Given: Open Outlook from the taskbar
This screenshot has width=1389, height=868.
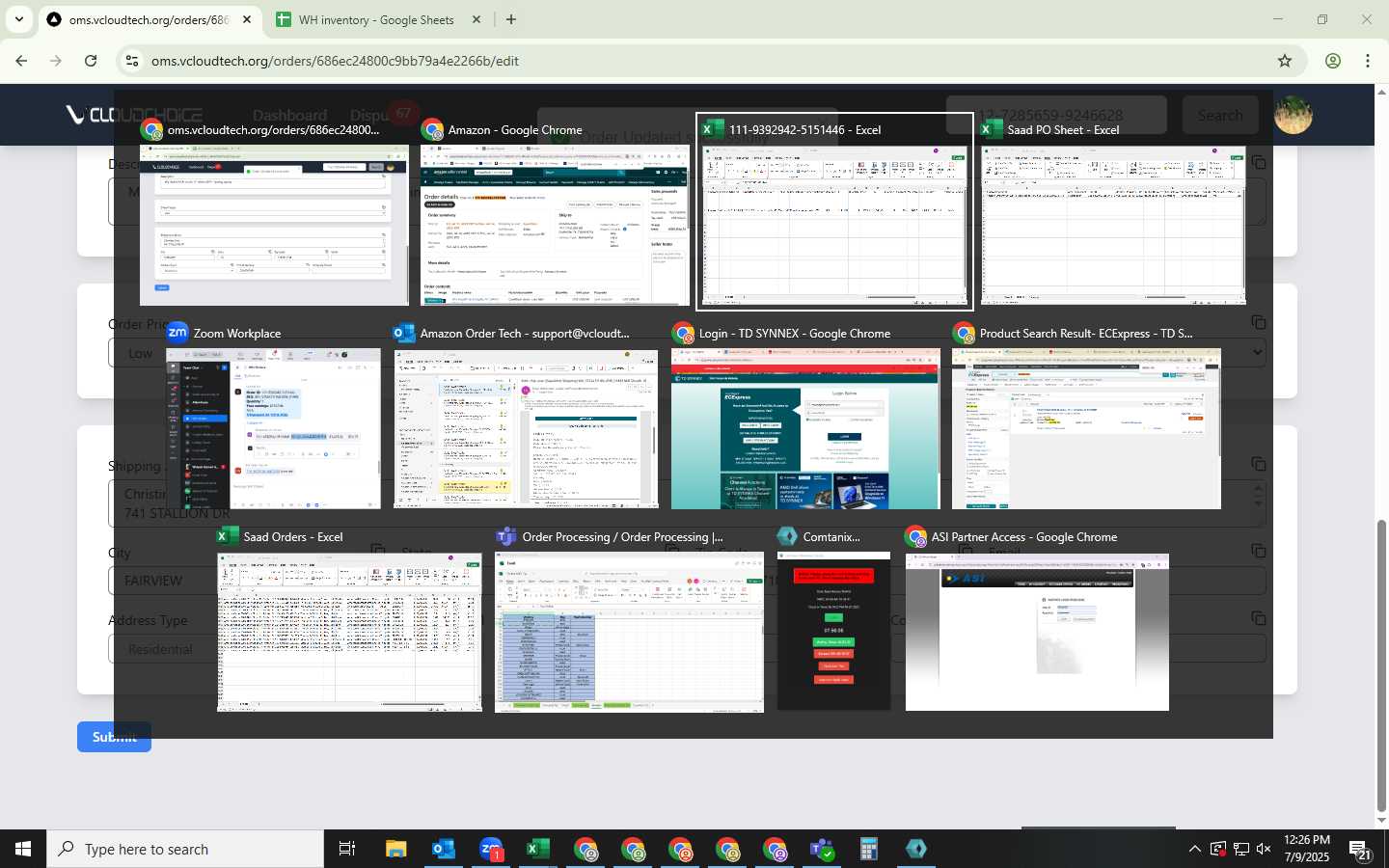Looking at the screenshot, I should [443, 849].
